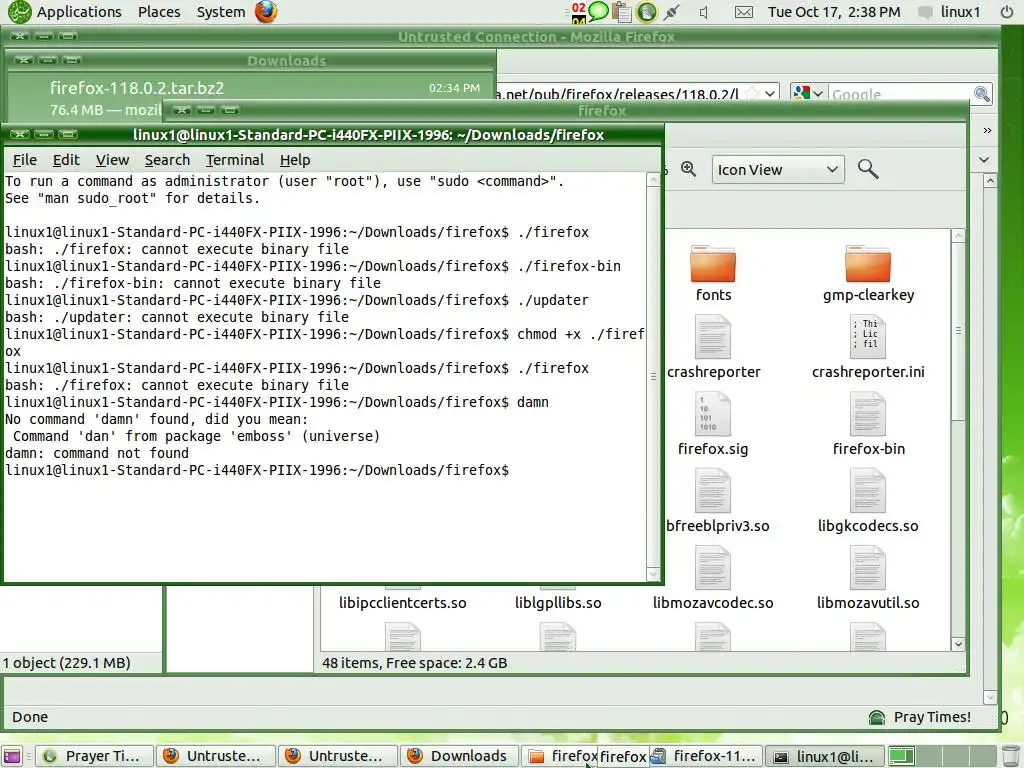Switch to the Downloads taskbar window
Viewport: 1024px width, 768px height.
(x=460, y=756)
